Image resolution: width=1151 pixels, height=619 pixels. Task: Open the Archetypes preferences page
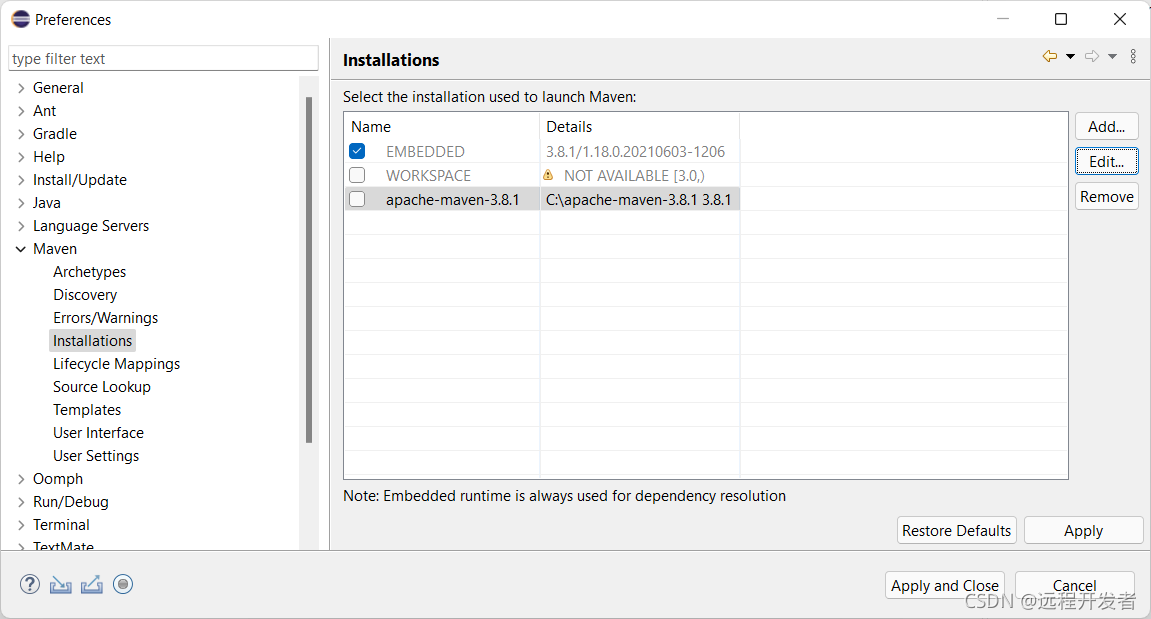[x=90, y=272]
